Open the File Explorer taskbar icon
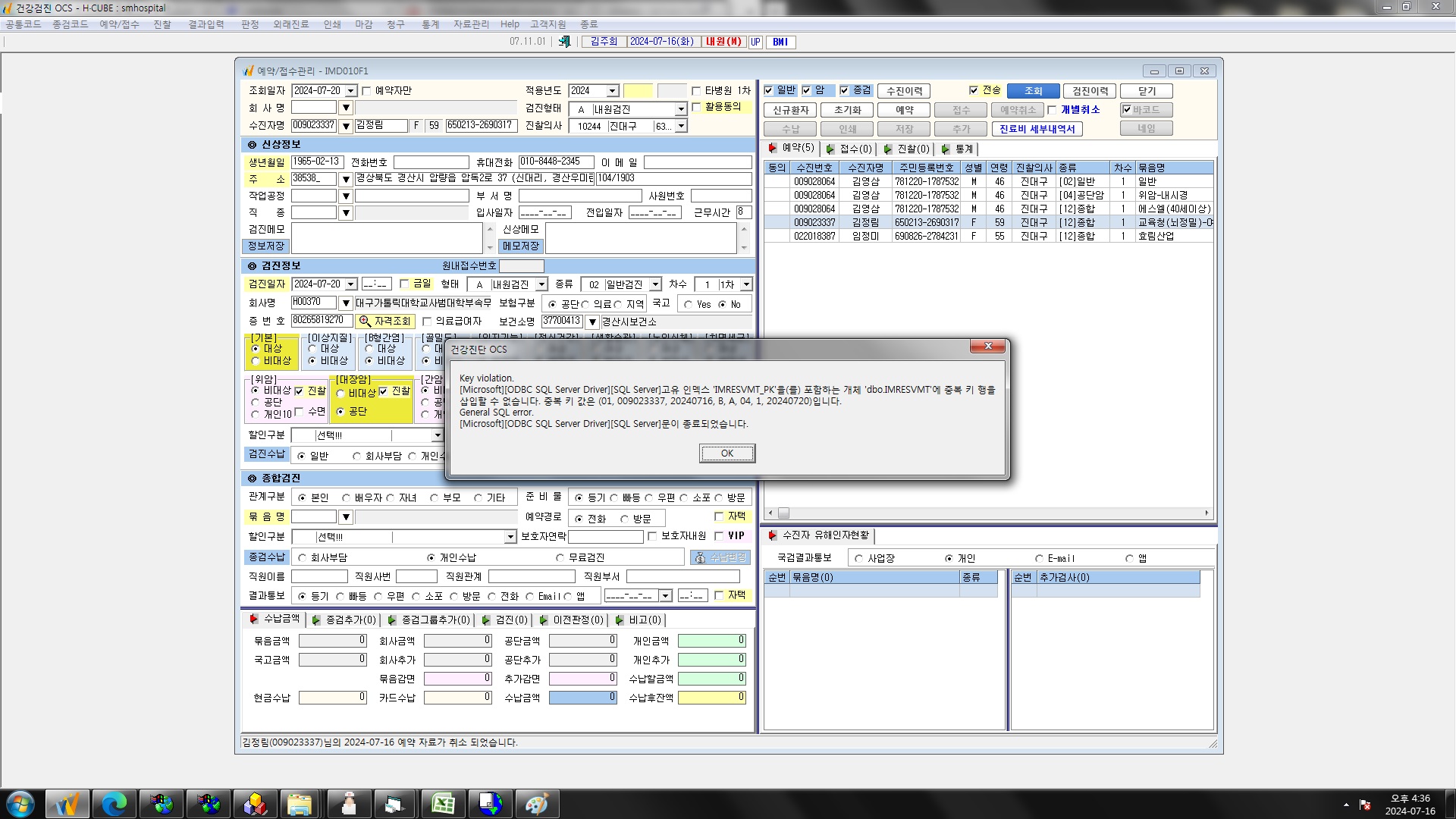The image size is (1456, 819). tap(300, 804)
